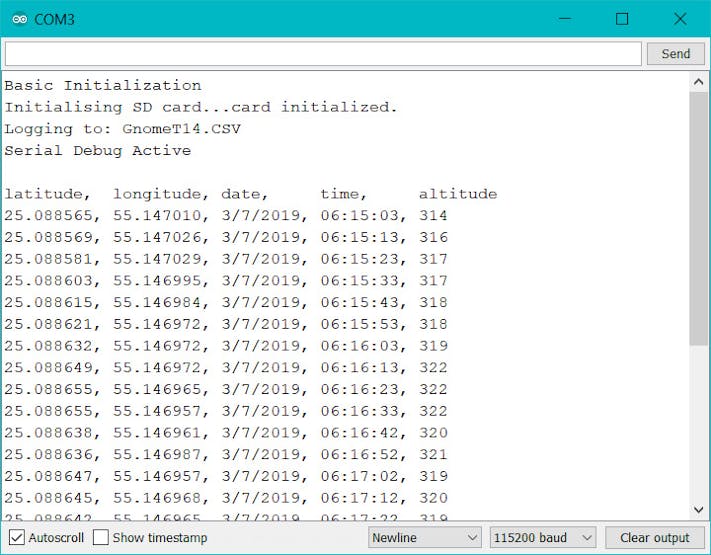Click altitude value 321
Viewport: 711px width, 555px height.
[433, 454]
